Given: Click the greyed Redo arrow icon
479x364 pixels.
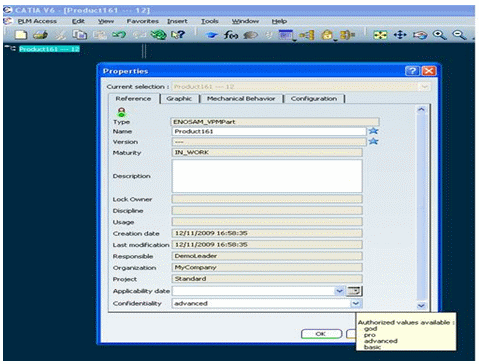Looking at the screenshot, I should [139, 35].
